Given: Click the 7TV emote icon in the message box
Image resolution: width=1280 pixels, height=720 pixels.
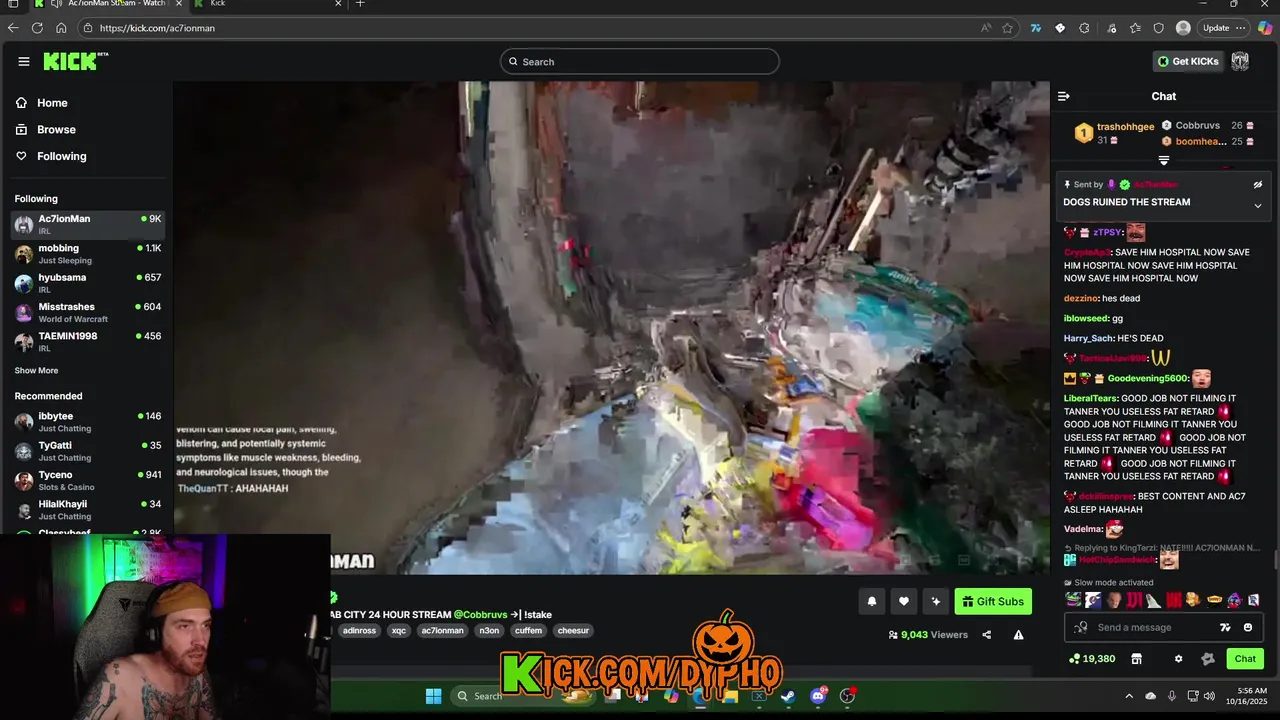Looking at the screenshot, I should click(1225, 627).
